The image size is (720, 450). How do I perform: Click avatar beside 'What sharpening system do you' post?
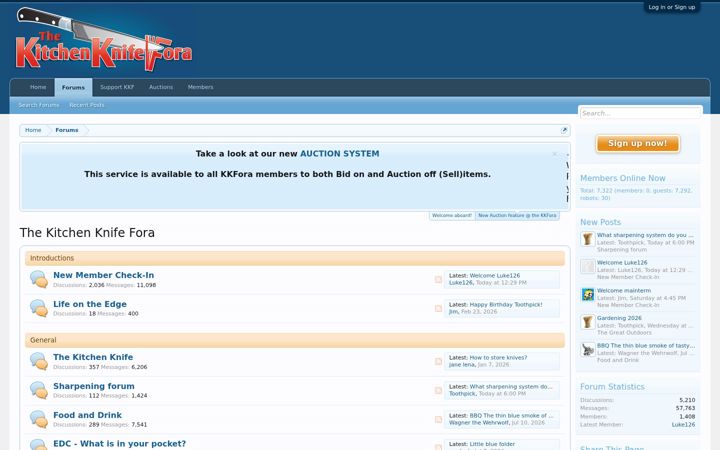(x=587, y=239)
